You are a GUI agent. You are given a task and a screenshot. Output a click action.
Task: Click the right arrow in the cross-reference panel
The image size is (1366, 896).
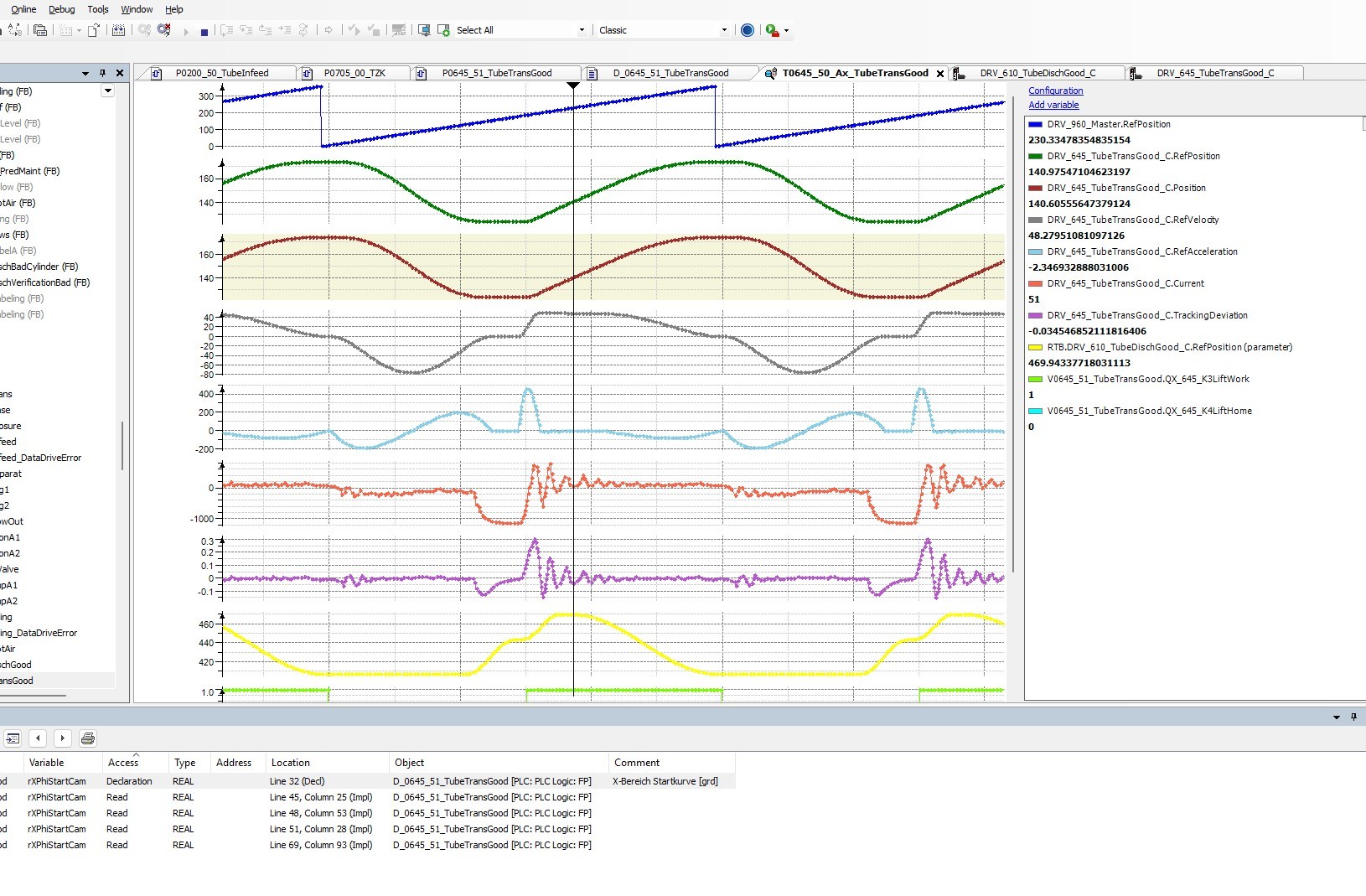coord(63,738)
